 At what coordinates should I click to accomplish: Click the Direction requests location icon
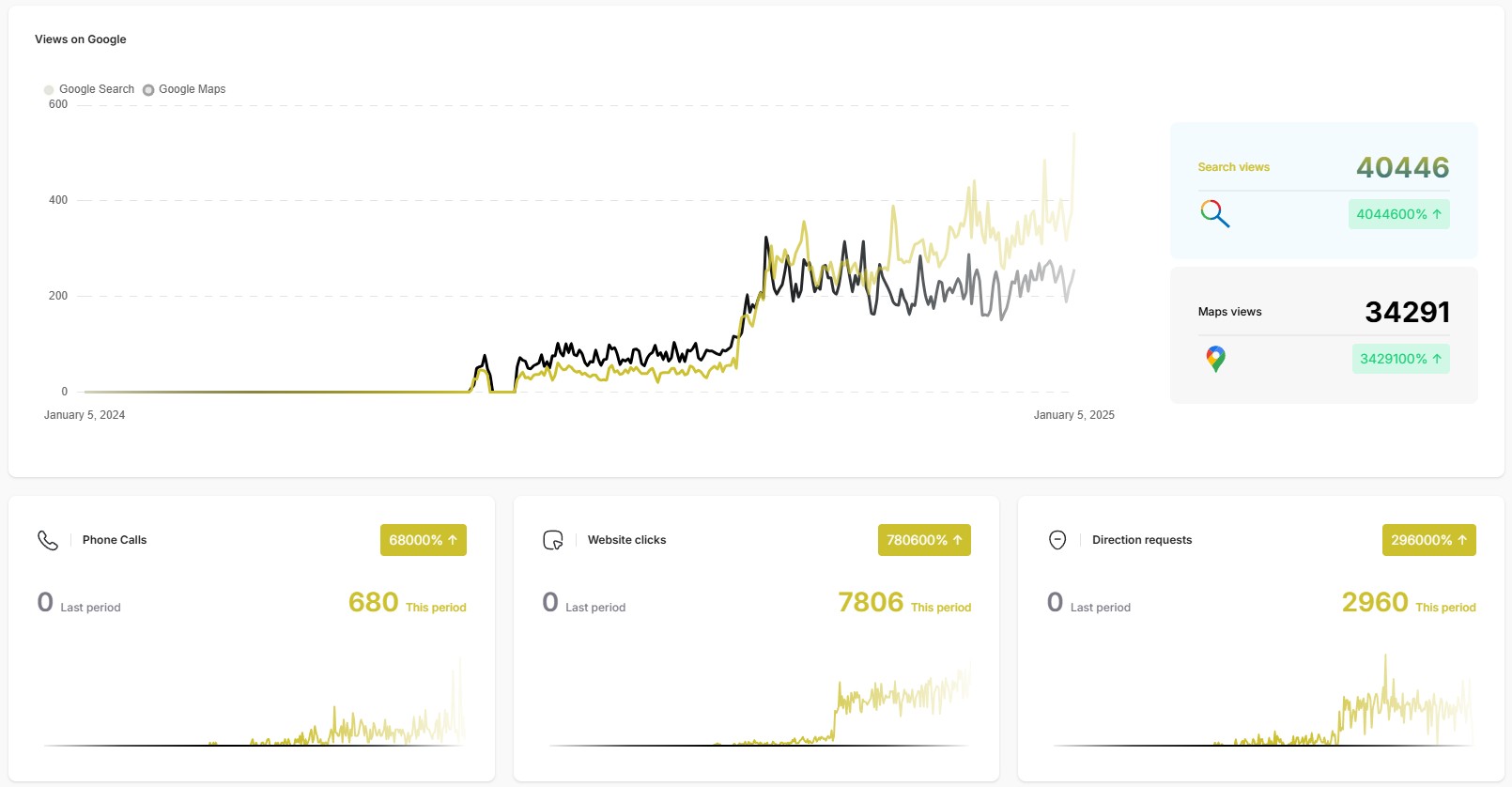coord(1057,540)
